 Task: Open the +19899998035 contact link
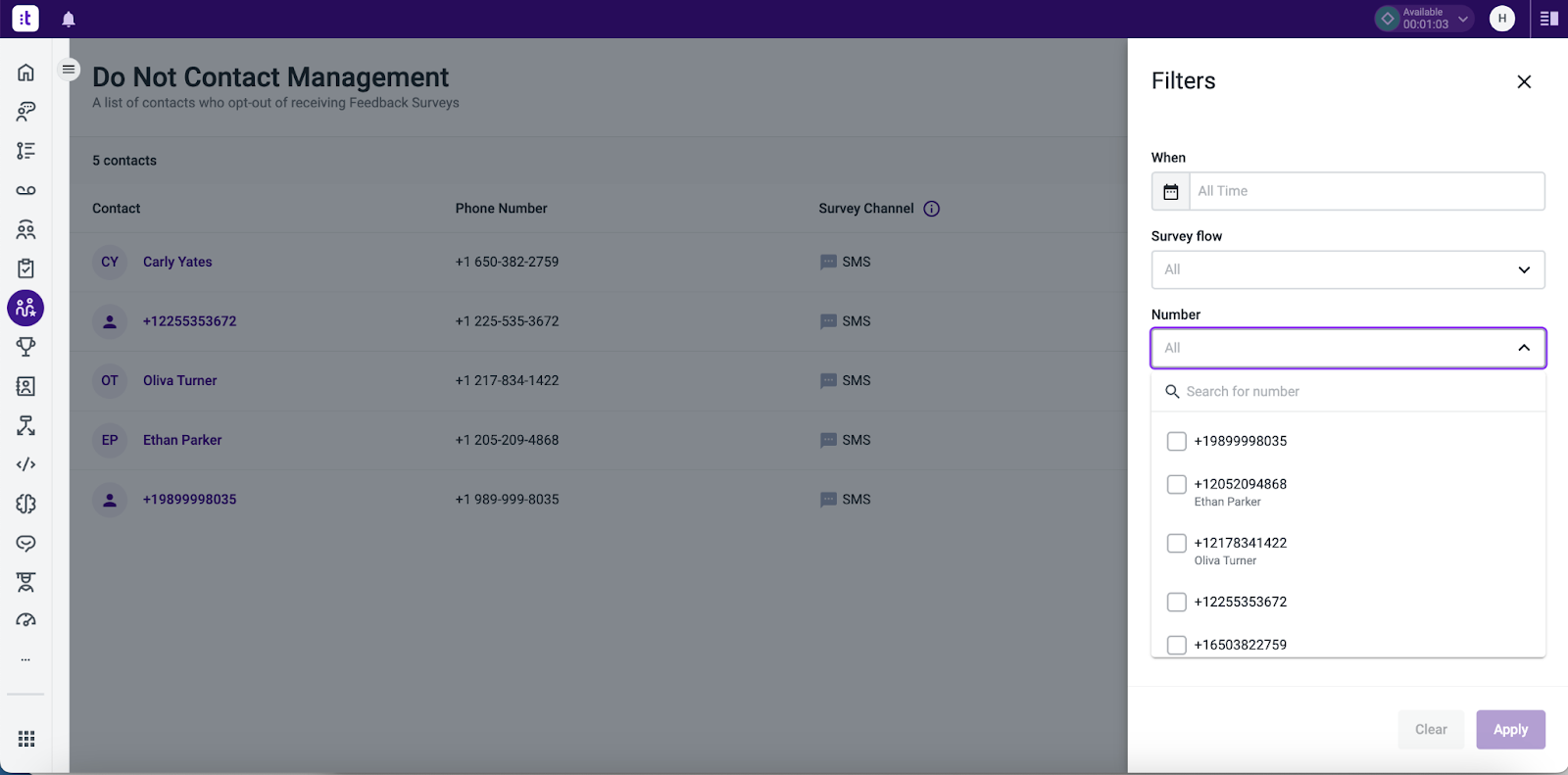point(189,500)
